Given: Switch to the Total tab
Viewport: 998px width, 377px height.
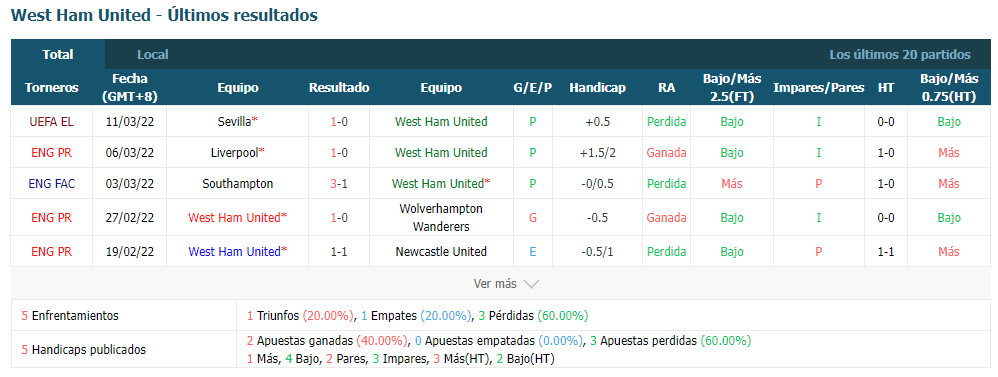Looking at the screenshot, I should pyautogui.click(x=58, y=55).
